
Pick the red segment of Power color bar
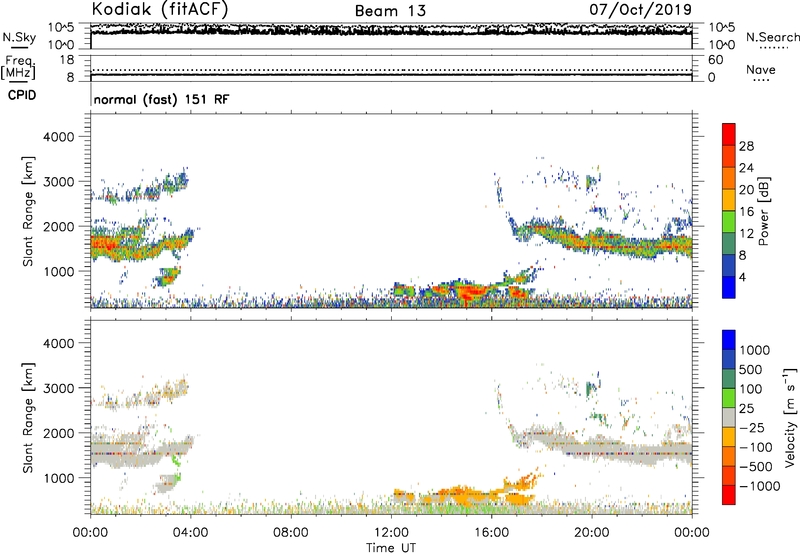pos(729,135)
